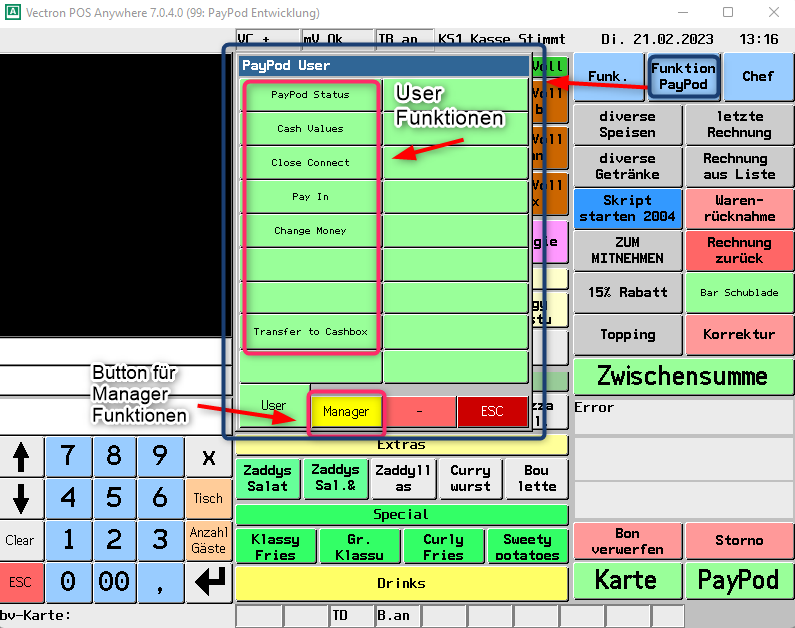Add Curly Fries
This screenshot has width=795, height=628.
tap(444, 547)
